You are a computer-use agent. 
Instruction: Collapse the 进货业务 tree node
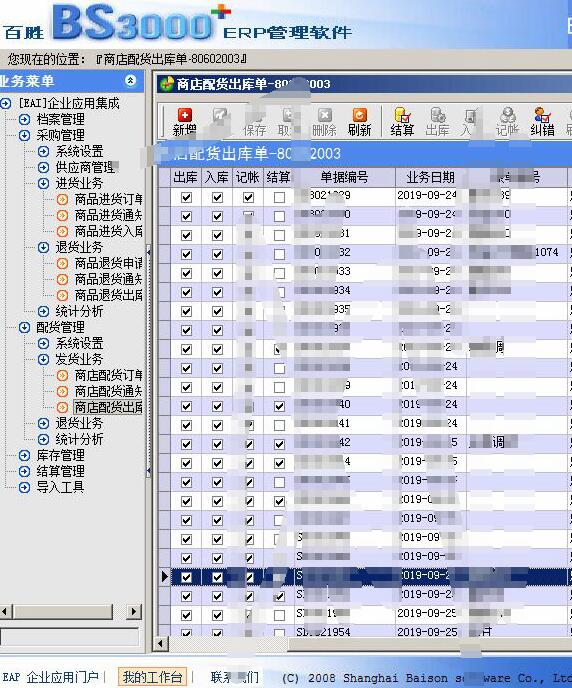pos(43,183)
